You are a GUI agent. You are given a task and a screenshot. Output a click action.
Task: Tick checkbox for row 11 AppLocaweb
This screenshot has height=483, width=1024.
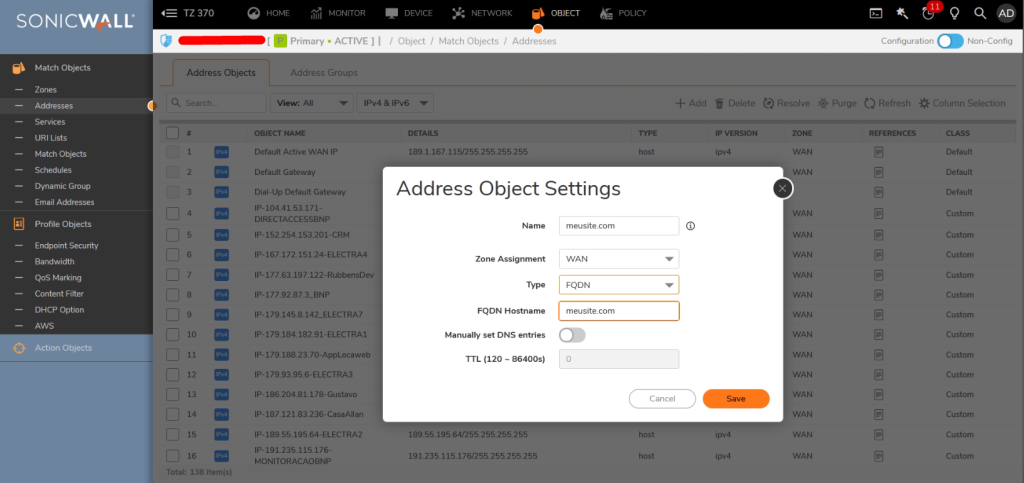tap(172, 354)
